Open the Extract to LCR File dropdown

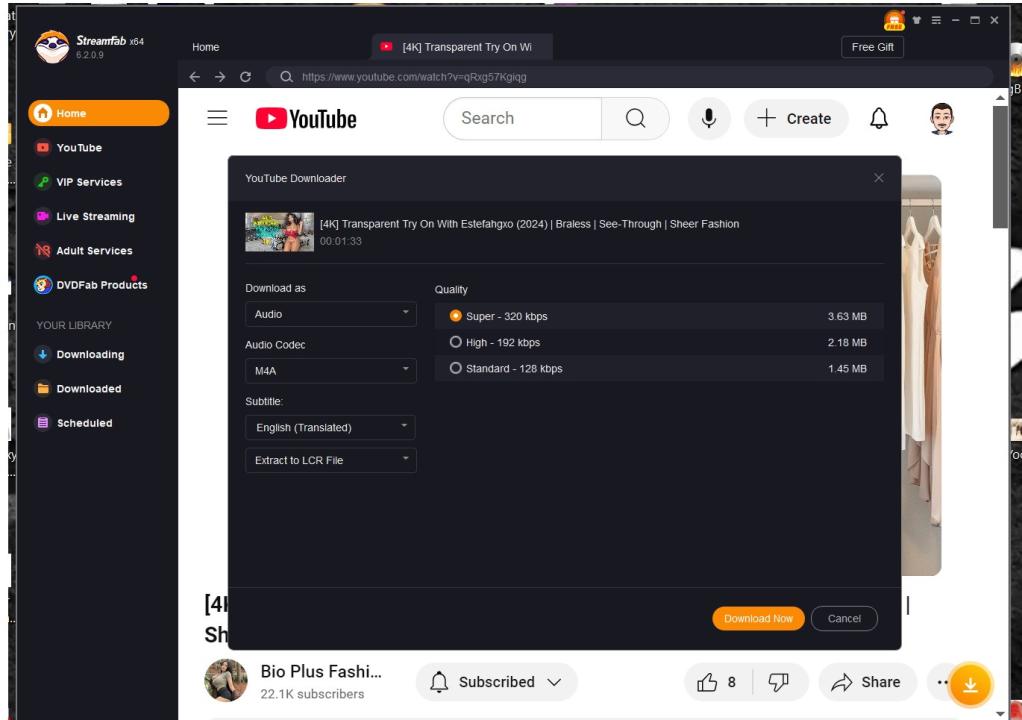coord(330,460)
